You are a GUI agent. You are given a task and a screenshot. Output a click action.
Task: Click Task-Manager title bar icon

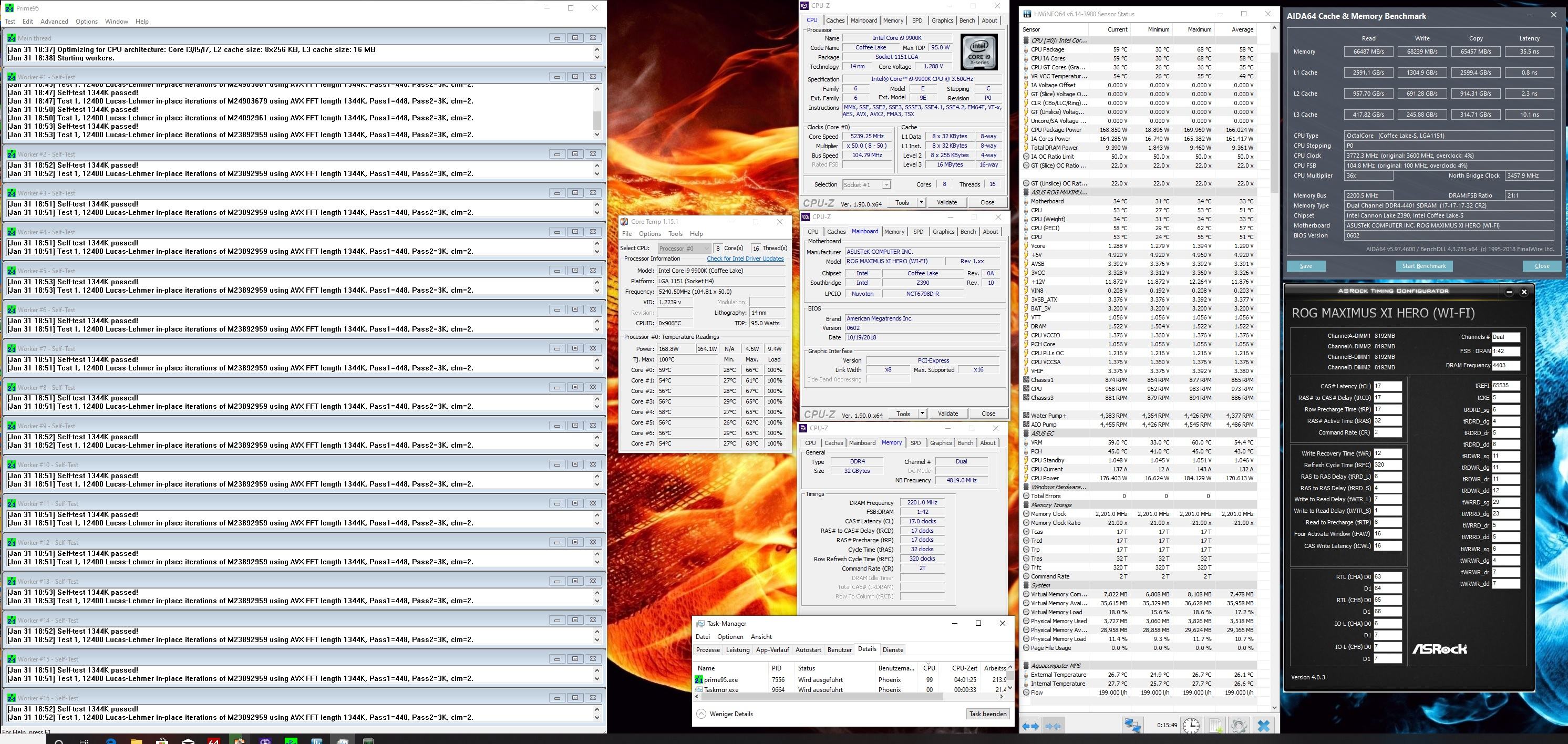point(700,624)
